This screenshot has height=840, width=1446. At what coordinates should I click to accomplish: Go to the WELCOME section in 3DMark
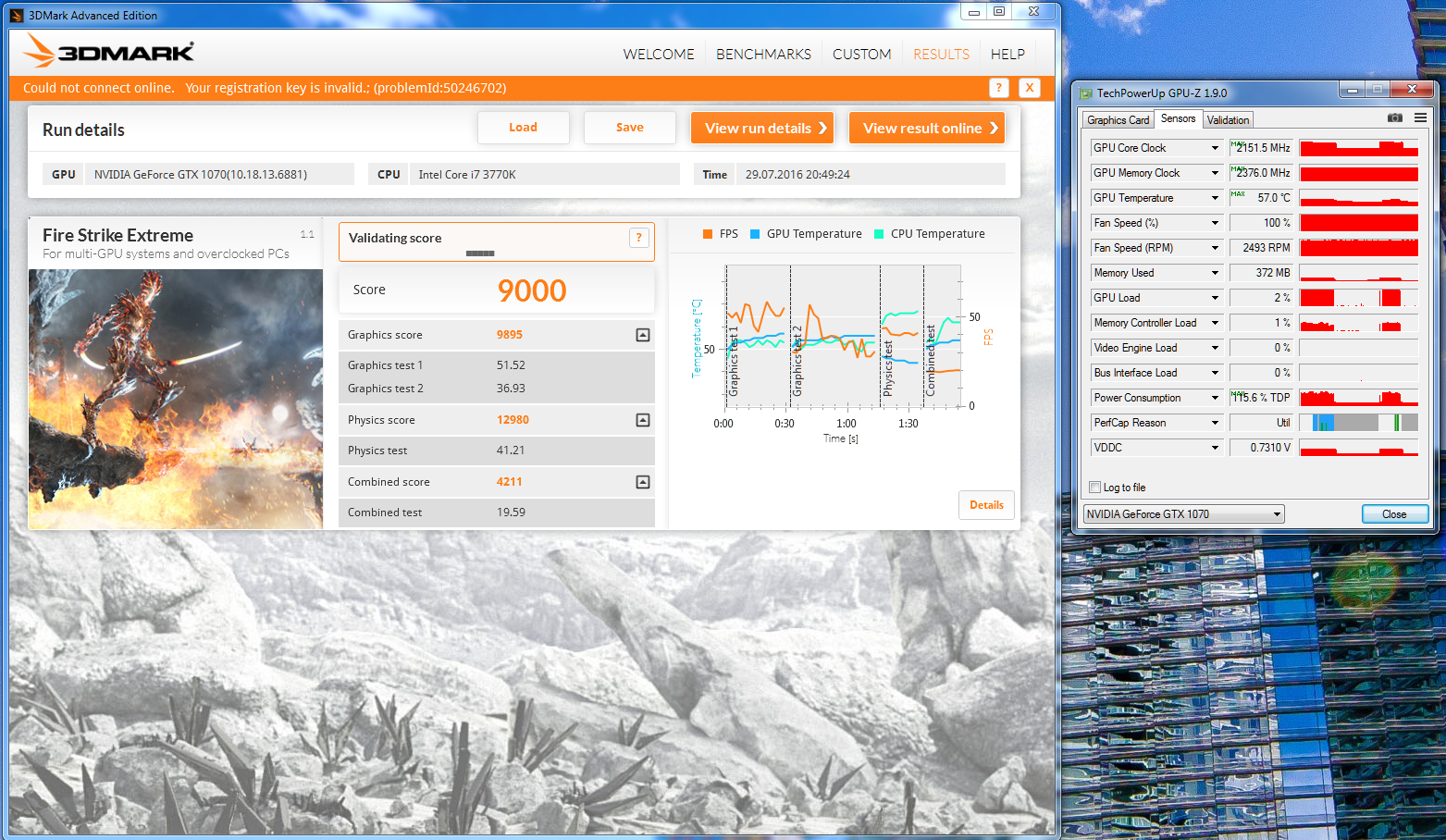[659, 55]
